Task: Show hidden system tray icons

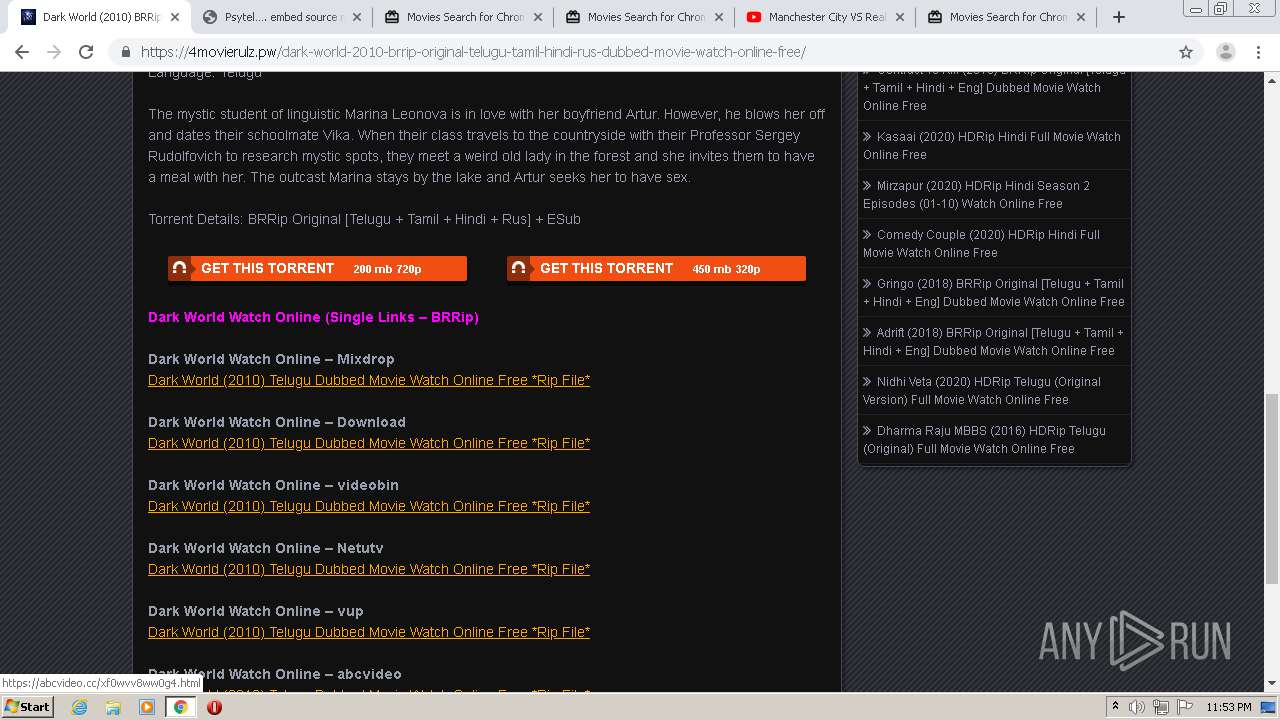Action: (1115, 707)
